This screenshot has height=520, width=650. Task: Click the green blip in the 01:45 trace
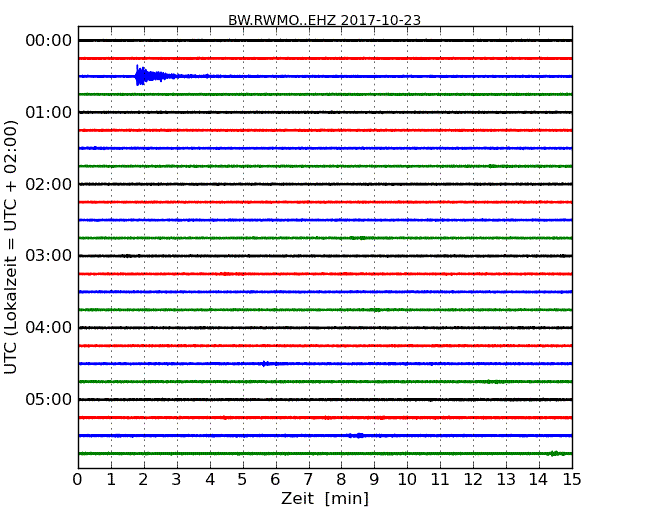point(492,166)
